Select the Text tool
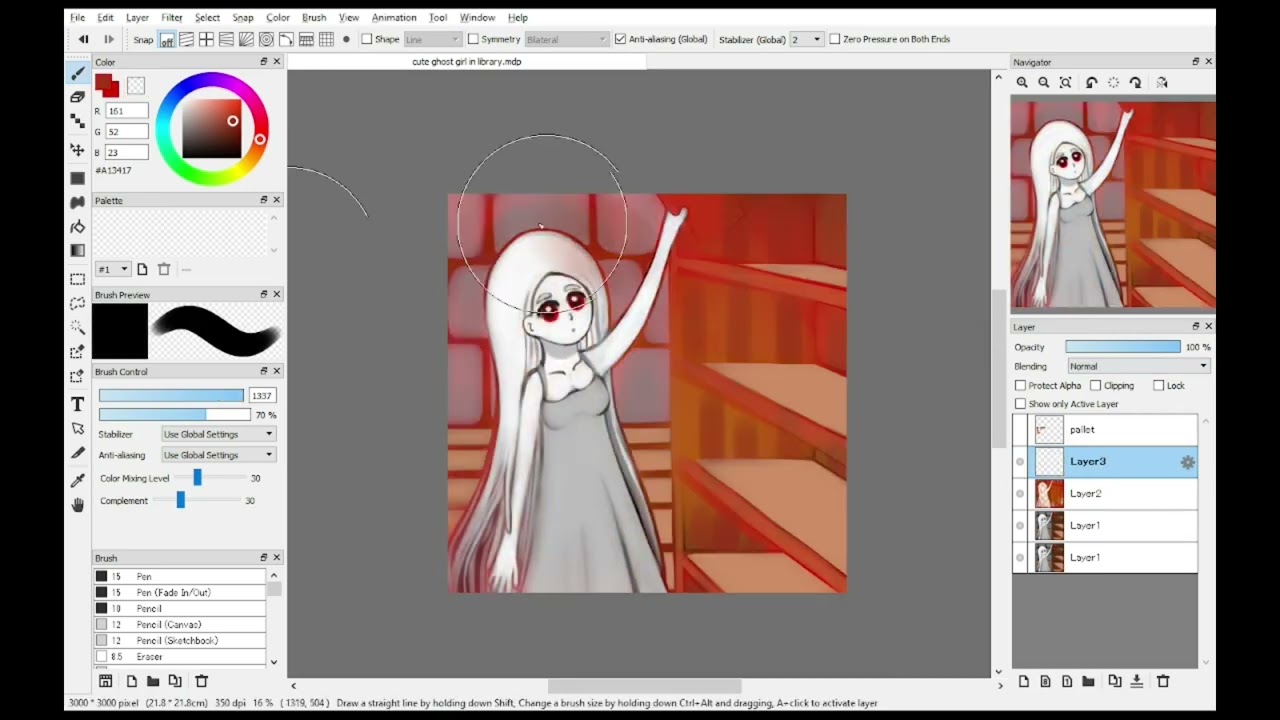 77,404
